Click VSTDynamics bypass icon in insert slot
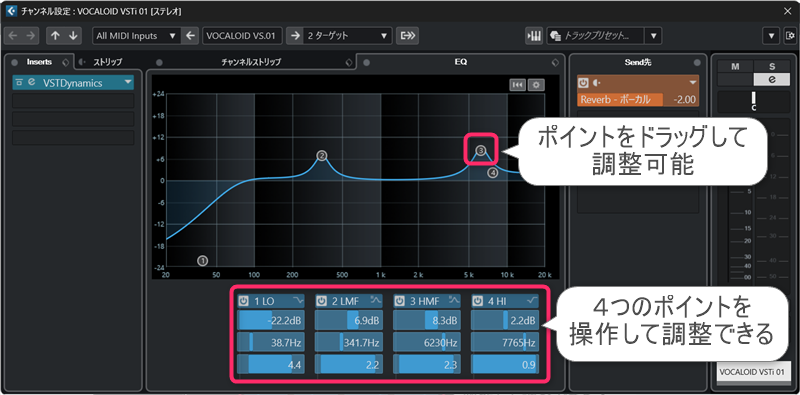 pos(19,82)
